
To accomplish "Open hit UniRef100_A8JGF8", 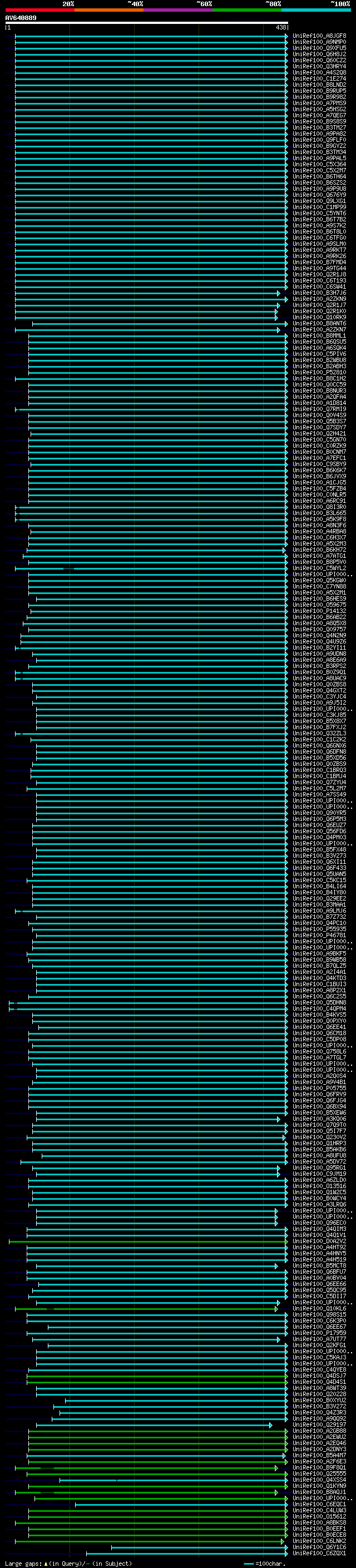I will pos(319,36).
